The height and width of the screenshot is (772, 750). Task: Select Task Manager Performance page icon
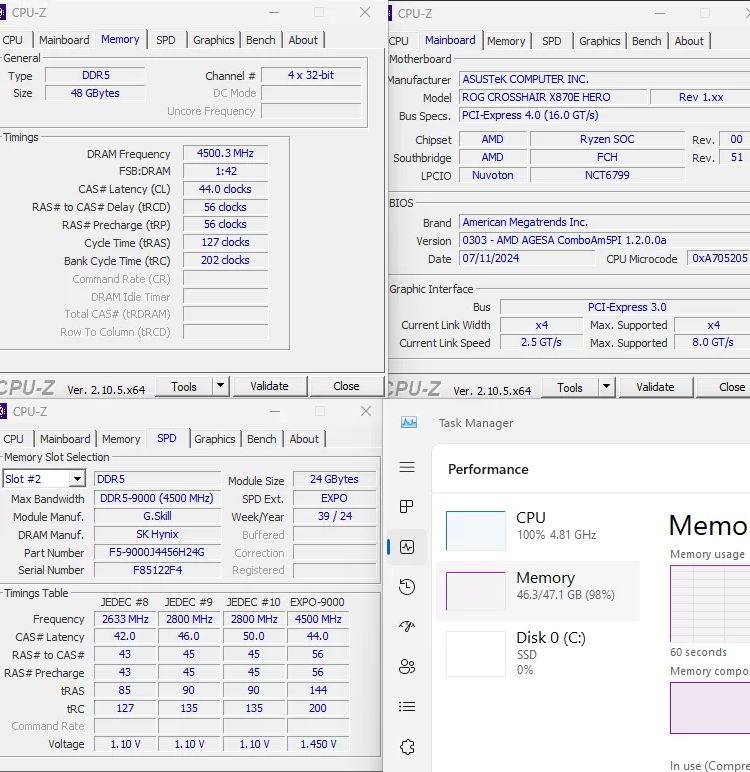tap(407, 547)
